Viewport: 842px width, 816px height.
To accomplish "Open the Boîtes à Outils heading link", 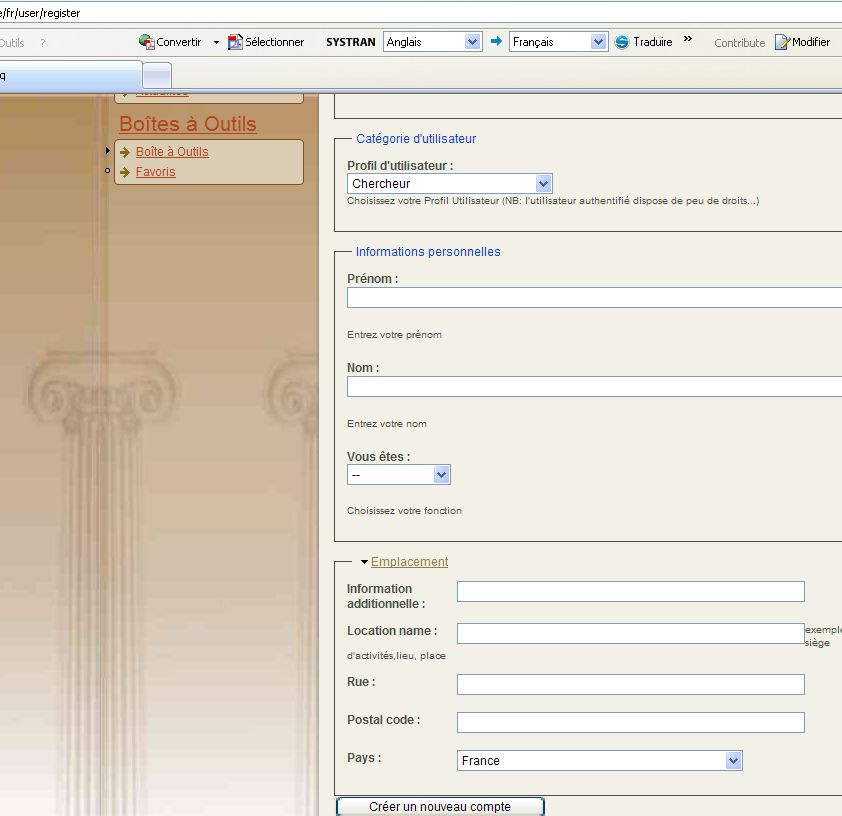I will [x=187, y=124].
